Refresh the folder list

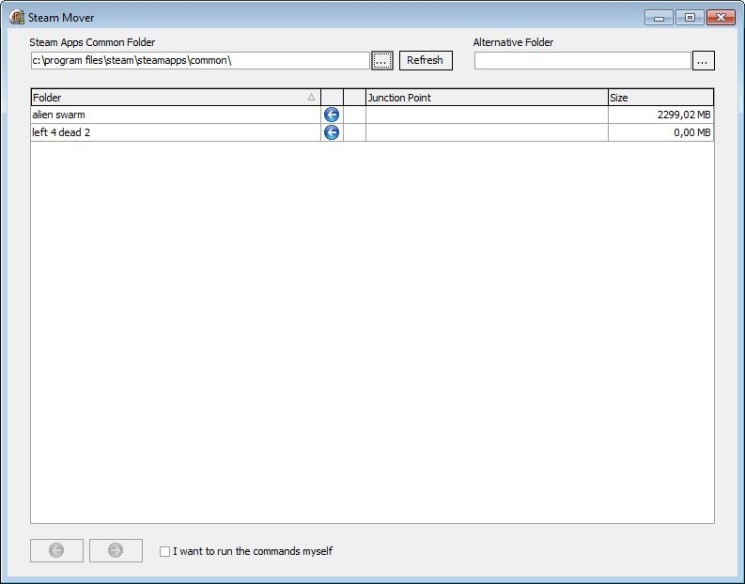point(425,60)
